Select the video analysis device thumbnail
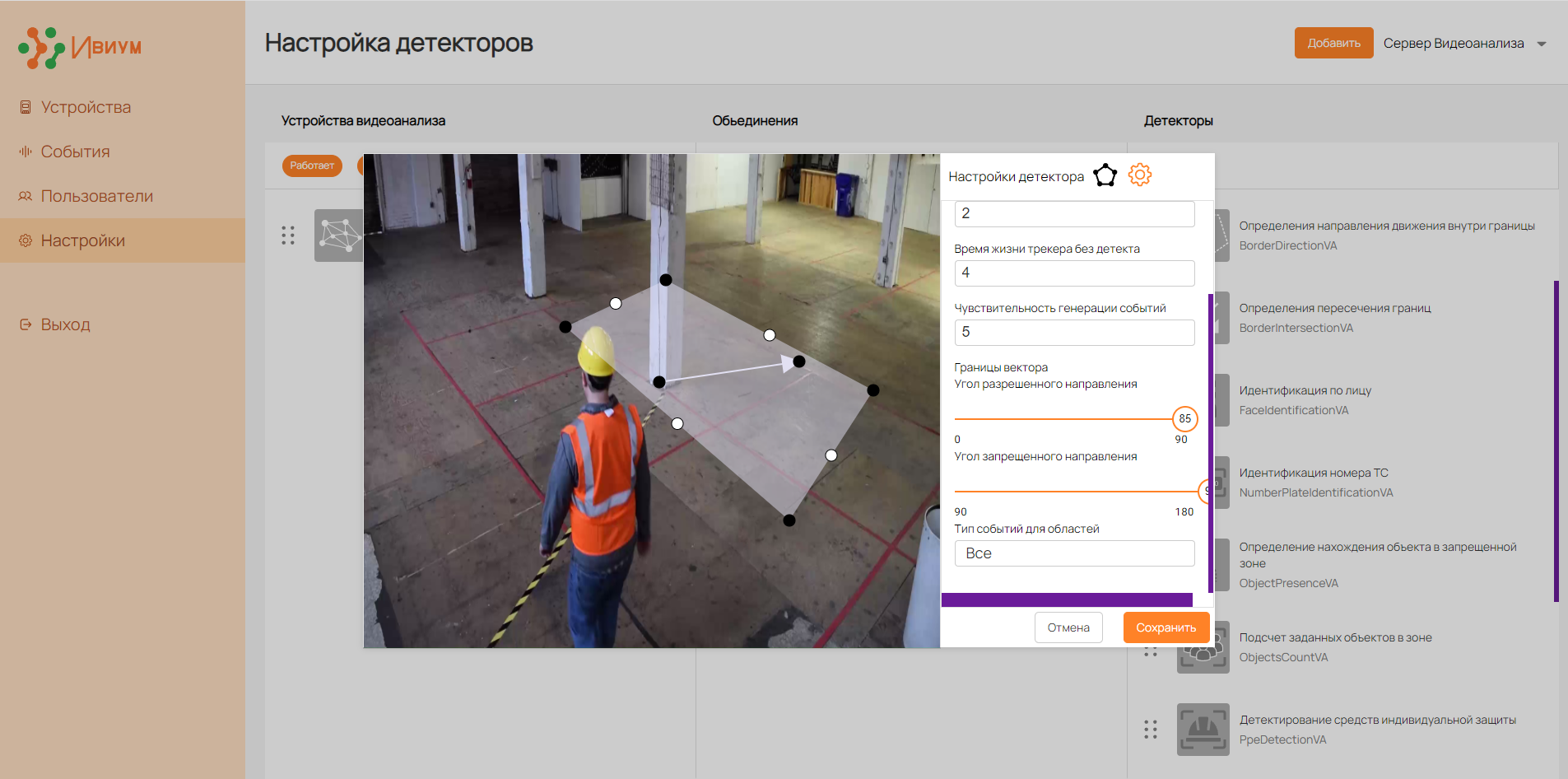Image resolution: width=1568 pixels, height=779 pixels. 338,236
